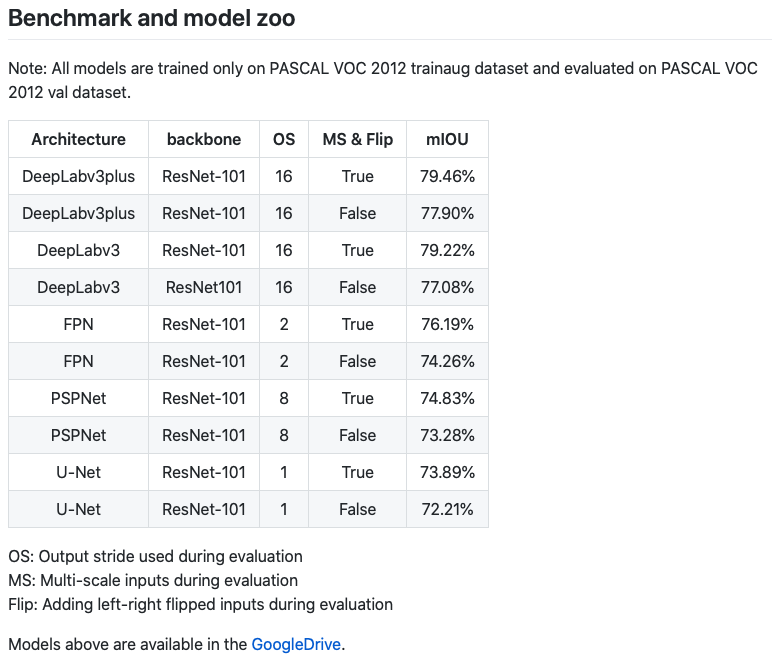
Task: Click the mIOU column header
Action: 447,139
